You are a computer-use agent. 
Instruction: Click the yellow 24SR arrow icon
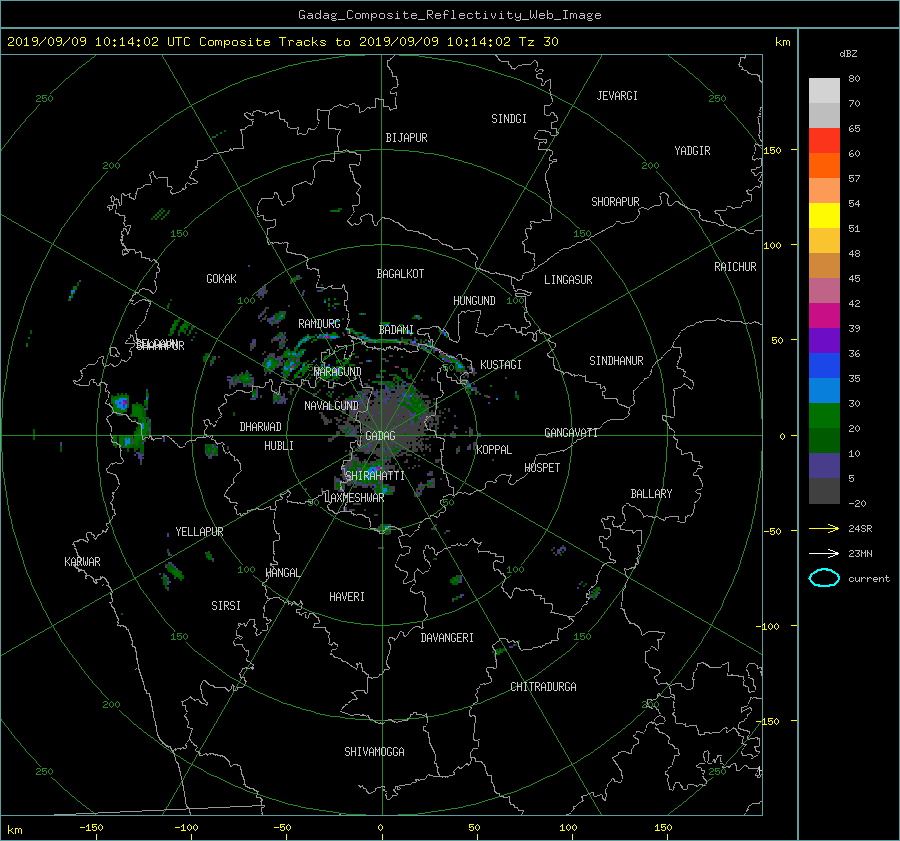824,528
